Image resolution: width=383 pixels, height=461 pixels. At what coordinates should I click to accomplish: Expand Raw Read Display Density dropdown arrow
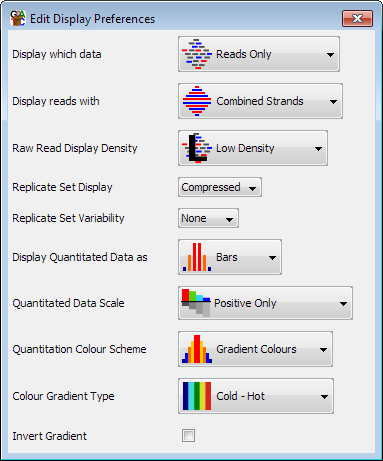pos(318,149)
